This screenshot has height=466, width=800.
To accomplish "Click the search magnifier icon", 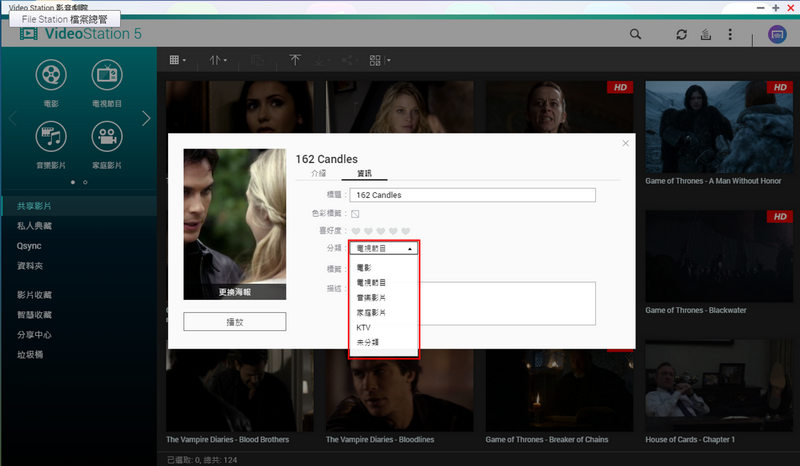I will click(x=635, y=34).
